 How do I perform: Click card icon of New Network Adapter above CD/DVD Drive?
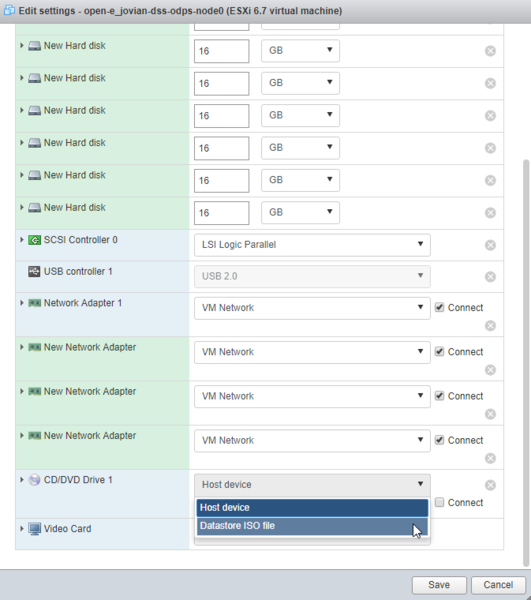pyautogui.click(x=34, y=436)
